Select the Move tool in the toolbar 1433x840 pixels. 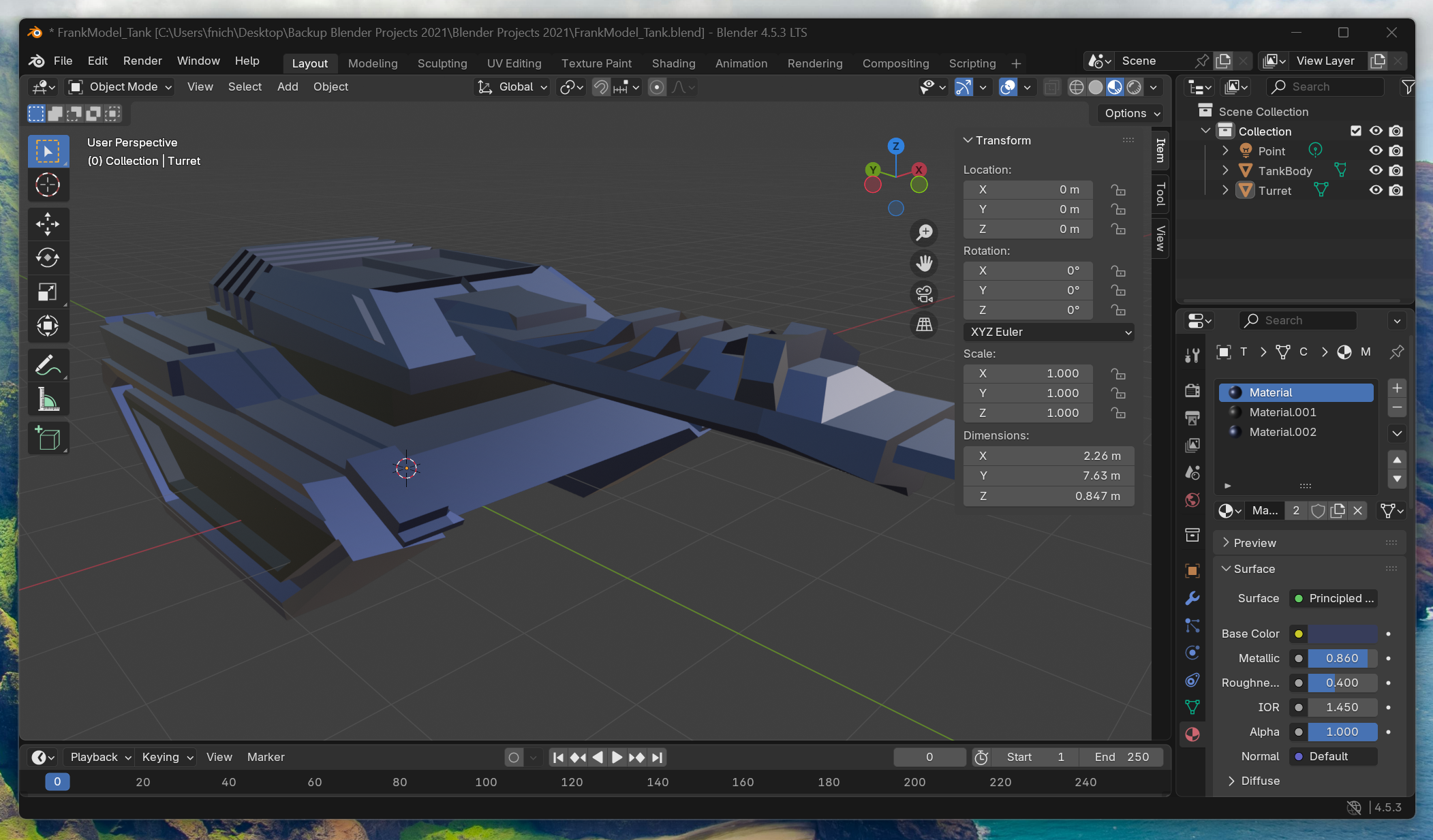click(x=48, y=223)
